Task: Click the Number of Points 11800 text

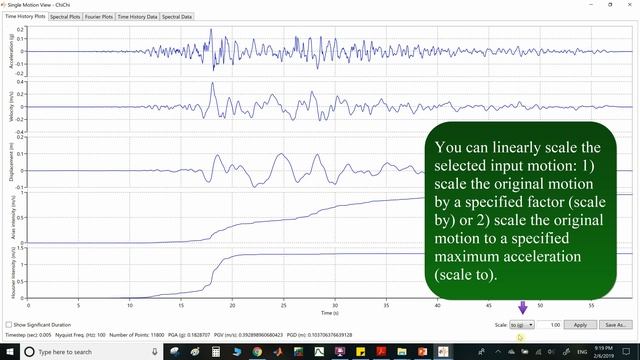Action: click(137, 335)
